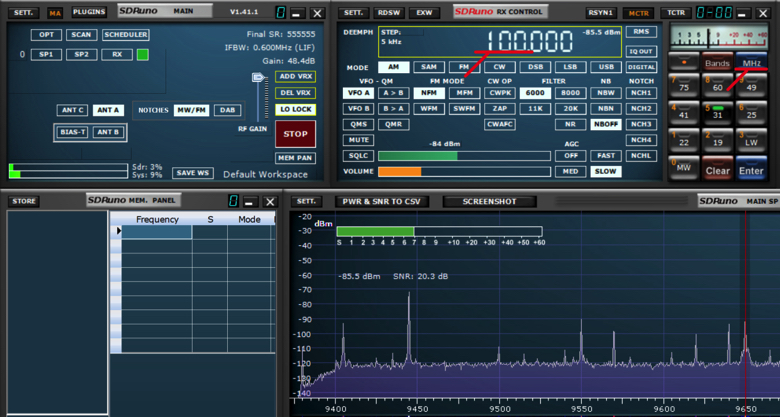Switch to FM mode
The image size is (780, 417).
click(464, 67)
